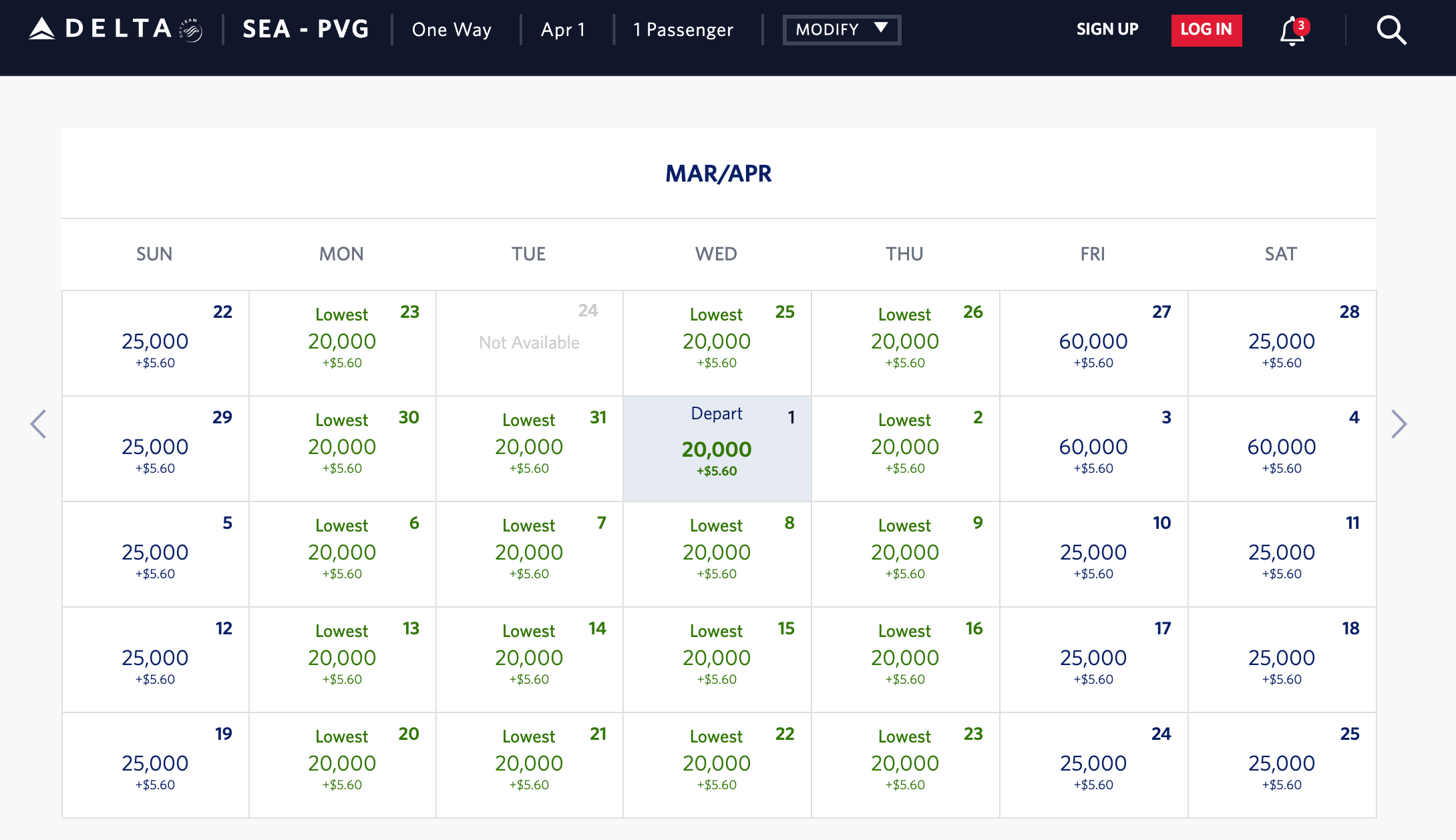Advance calendar with right arrow
This screenshot has height=840, width=1456.
(x=1399, y=424)
